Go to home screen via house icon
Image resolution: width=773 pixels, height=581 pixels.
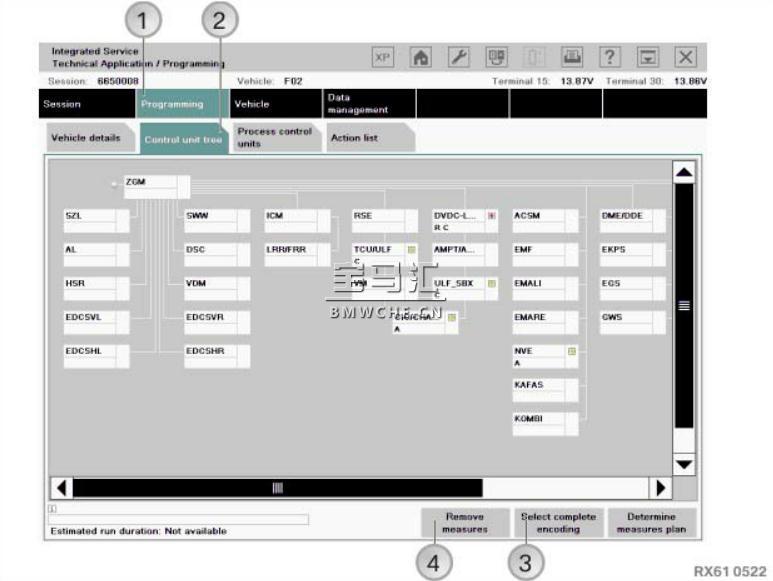click(421, 58)
